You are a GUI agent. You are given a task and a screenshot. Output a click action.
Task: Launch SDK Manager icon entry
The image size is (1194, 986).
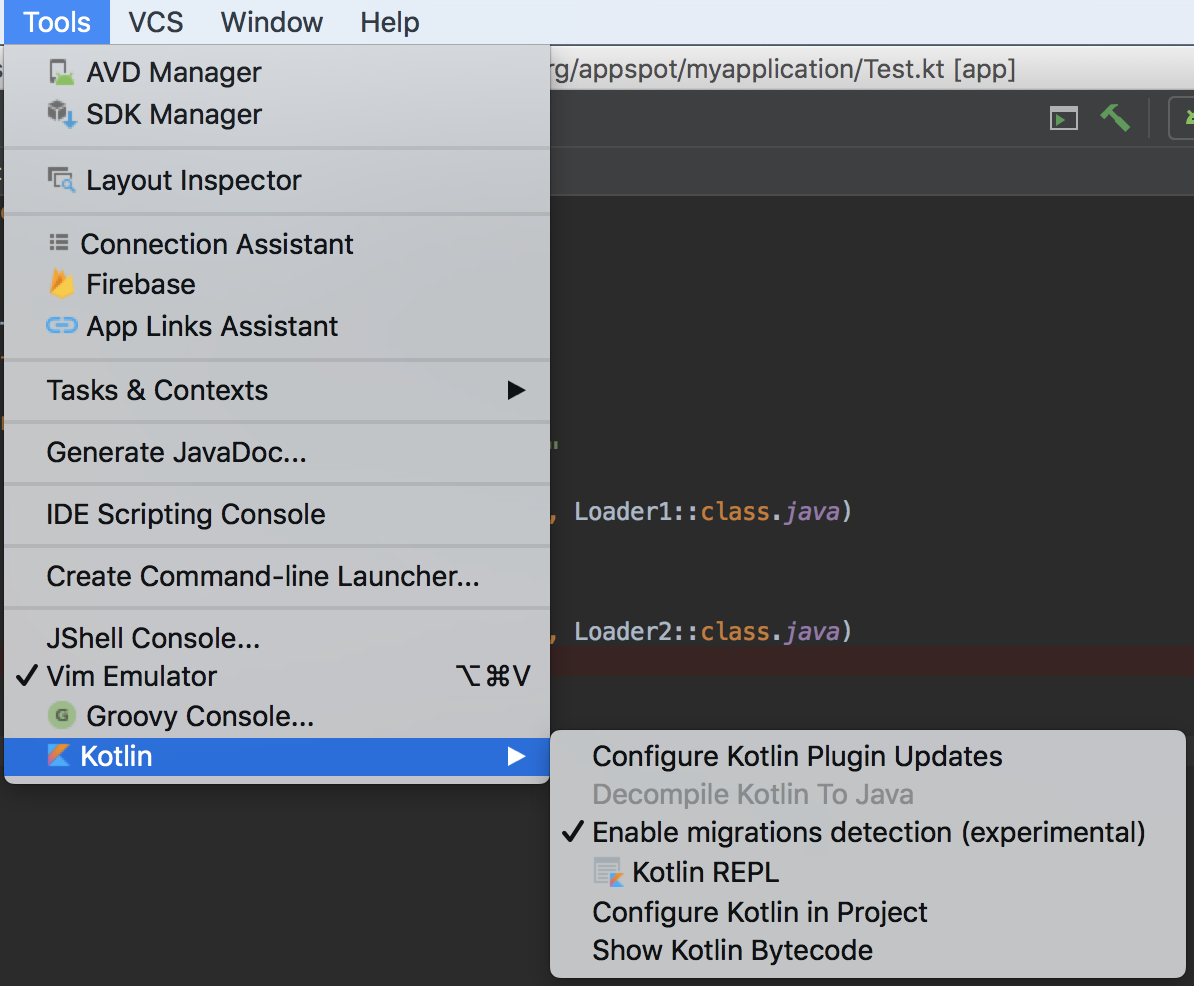coord(276,114)
